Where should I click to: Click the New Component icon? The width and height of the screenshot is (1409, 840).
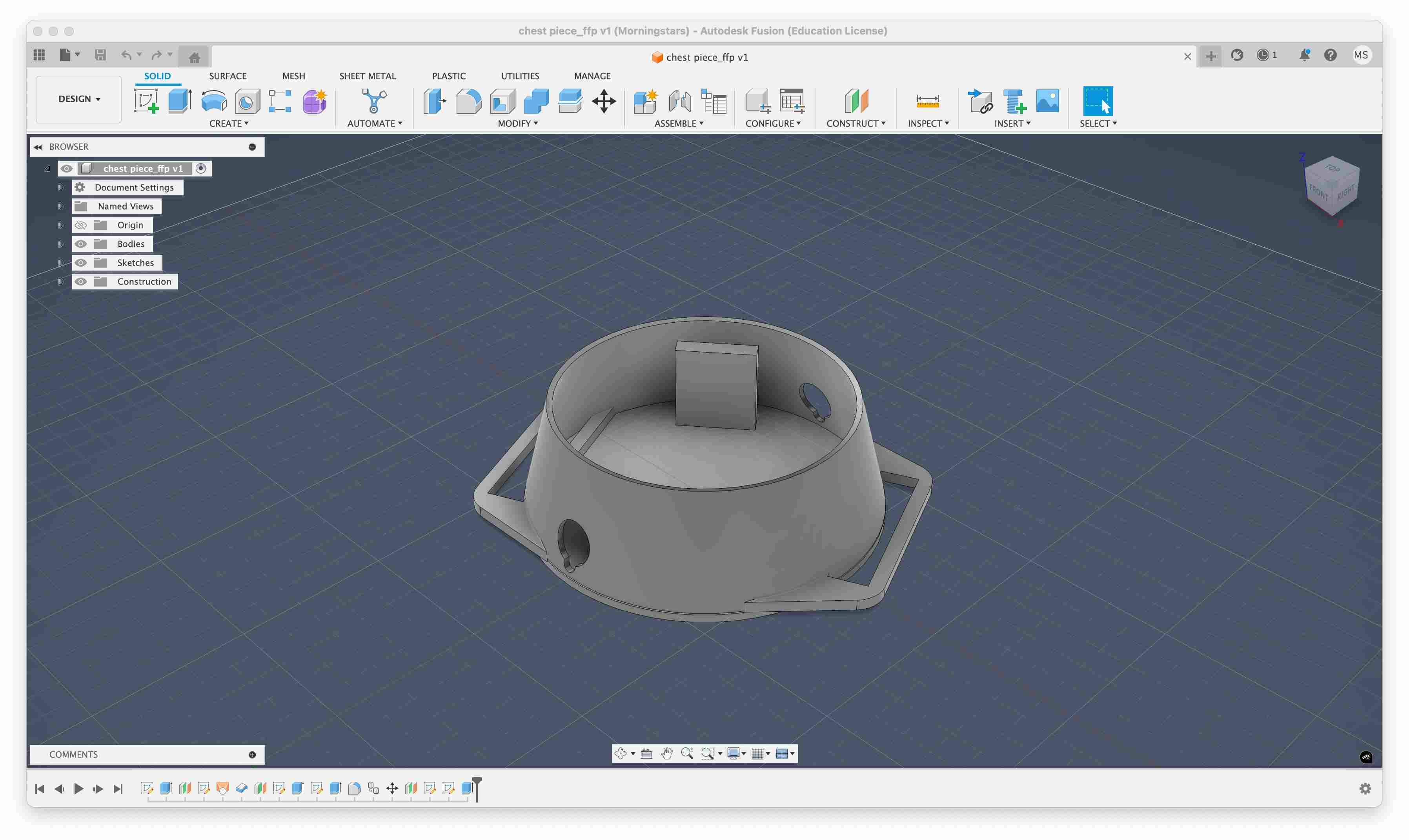pos(645,101)
